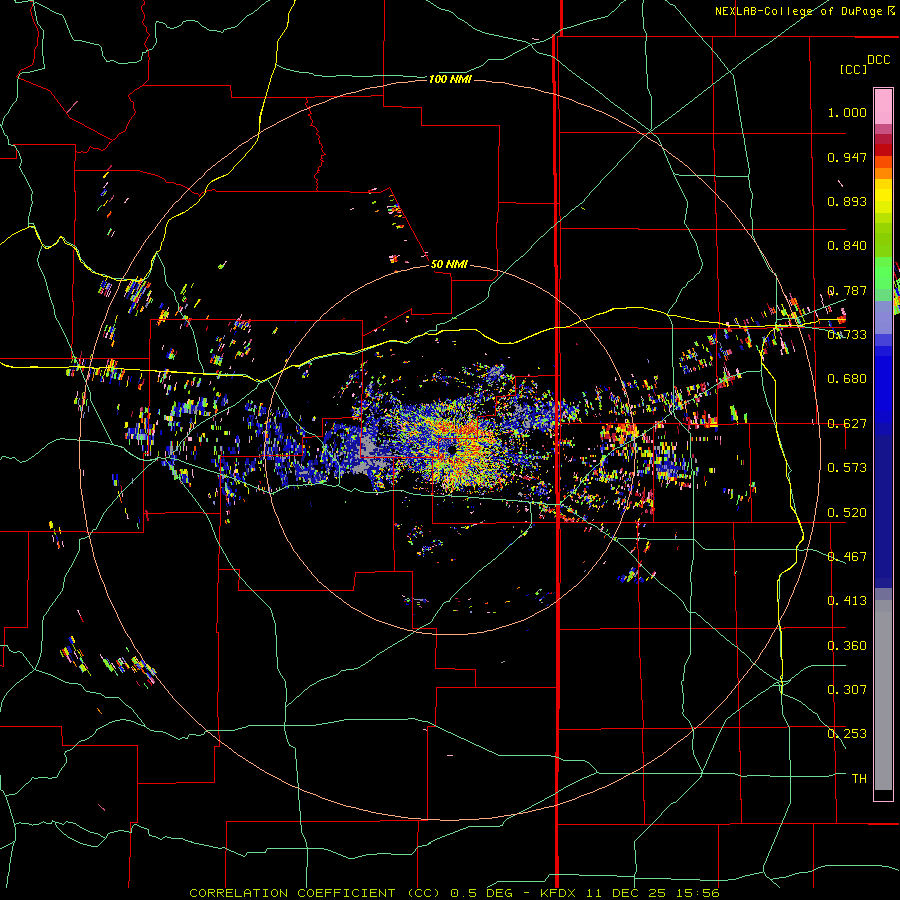The height and width of the screenshot is (900, 900).
Task: Select the 0.787 scale value
Action: tap(847, 290)
